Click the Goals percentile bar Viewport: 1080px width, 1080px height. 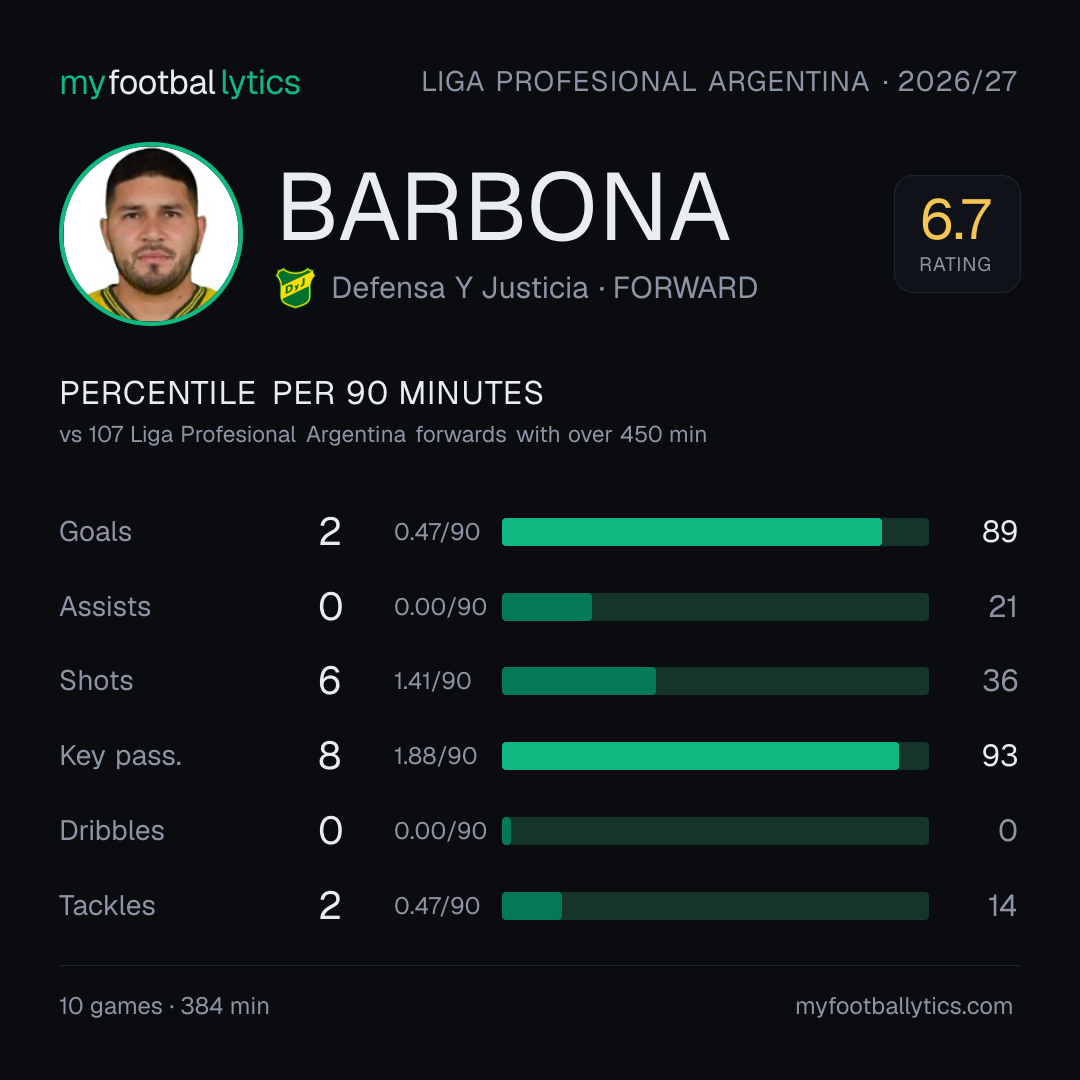[715, 532]
